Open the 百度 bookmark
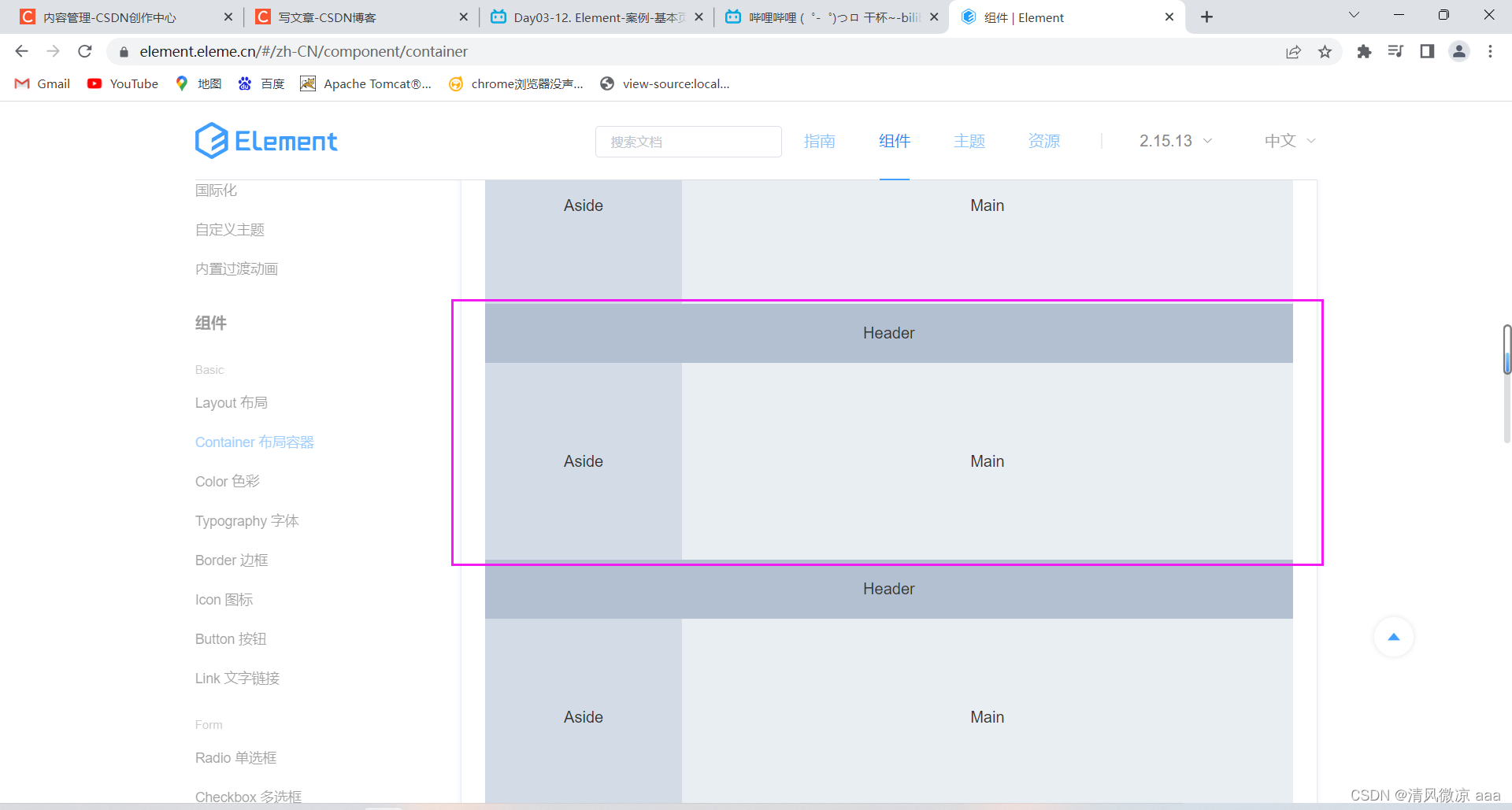Screen dimensions: 1512x810 pos(261,83)
